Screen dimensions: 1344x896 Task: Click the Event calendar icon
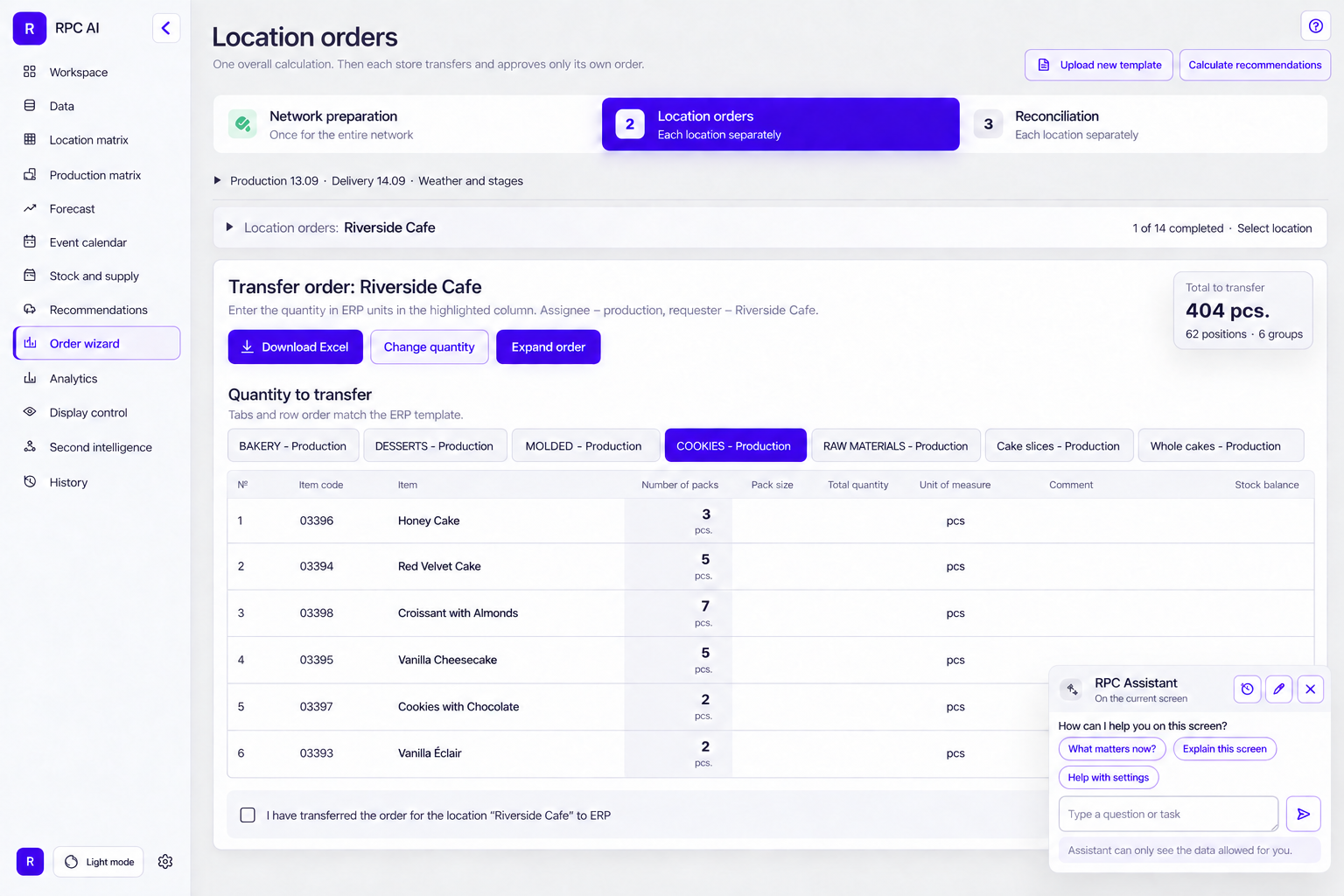pos(30,241)
